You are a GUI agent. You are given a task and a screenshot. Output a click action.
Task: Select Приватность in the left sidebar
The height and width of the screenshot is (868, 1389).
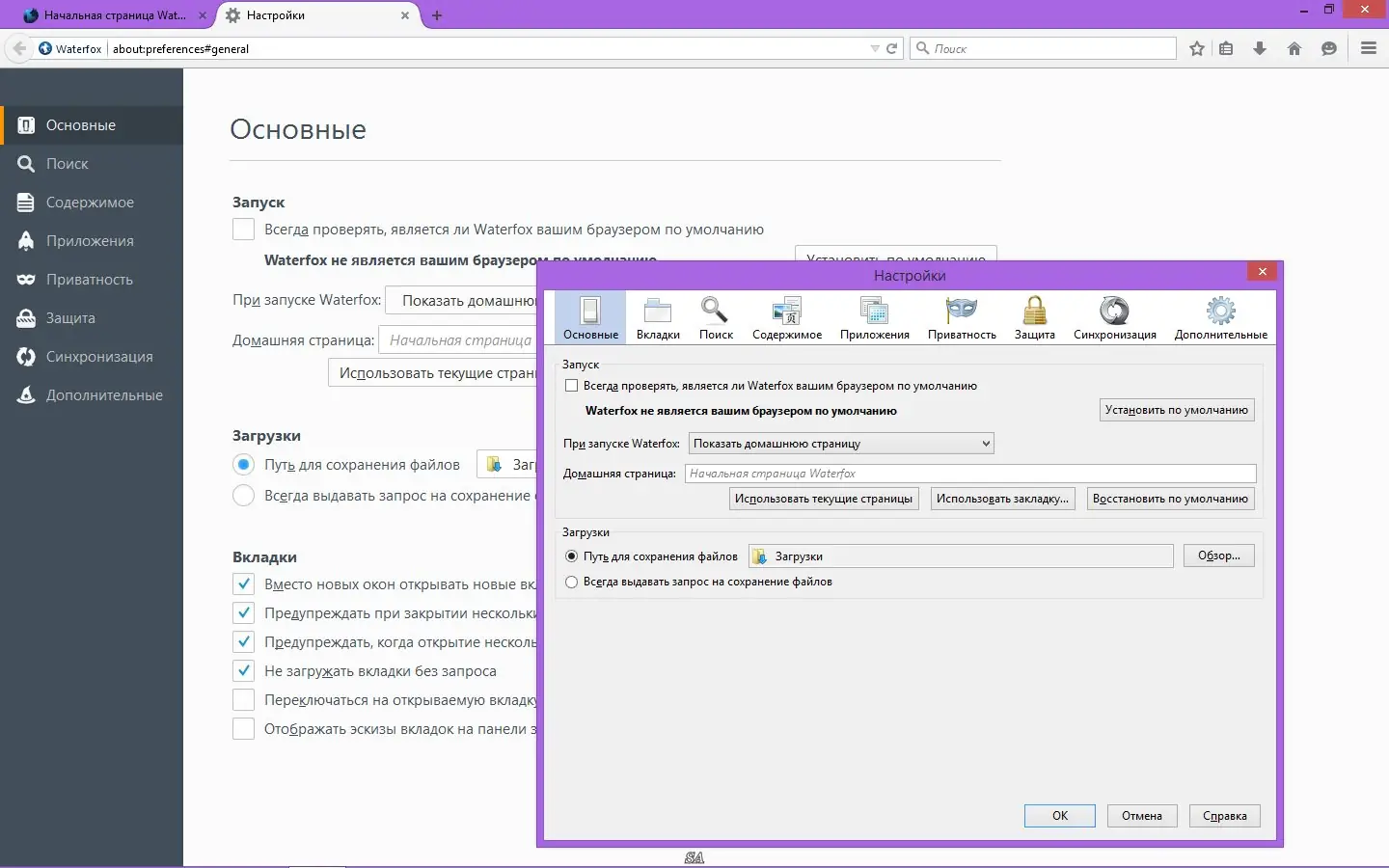pos(92,280)
